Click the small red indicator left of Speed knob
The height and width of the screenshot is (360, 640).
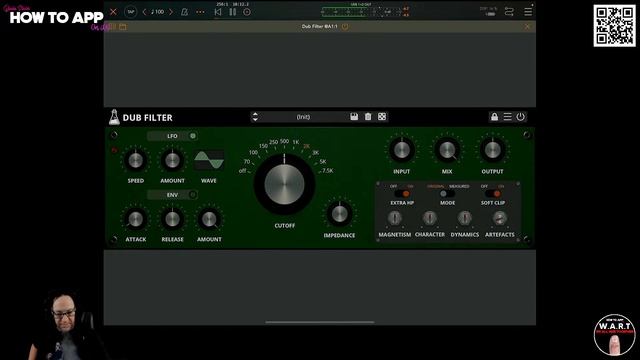(114, 150)
